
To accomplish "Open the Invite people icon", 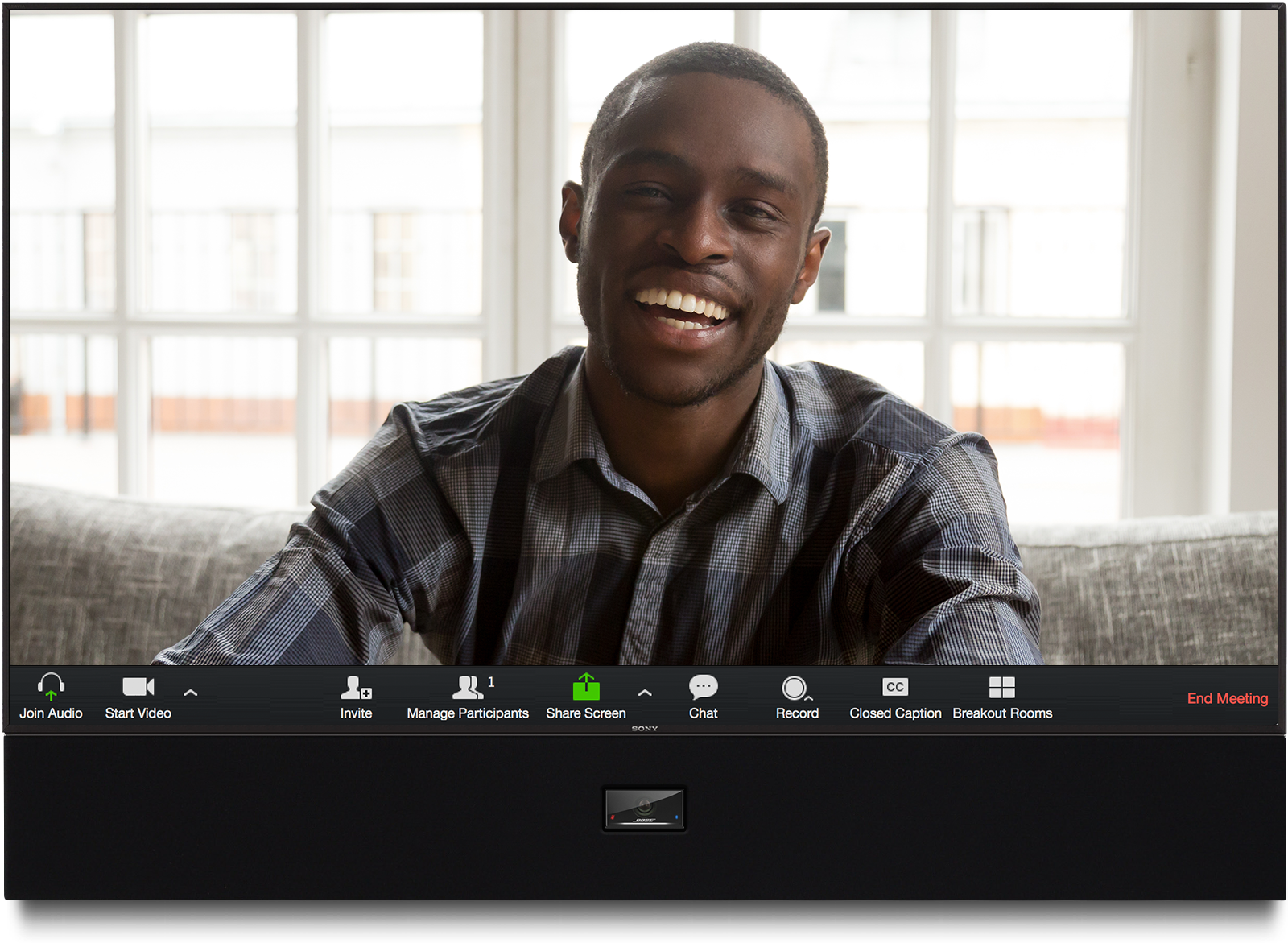I will pos(356,687).
